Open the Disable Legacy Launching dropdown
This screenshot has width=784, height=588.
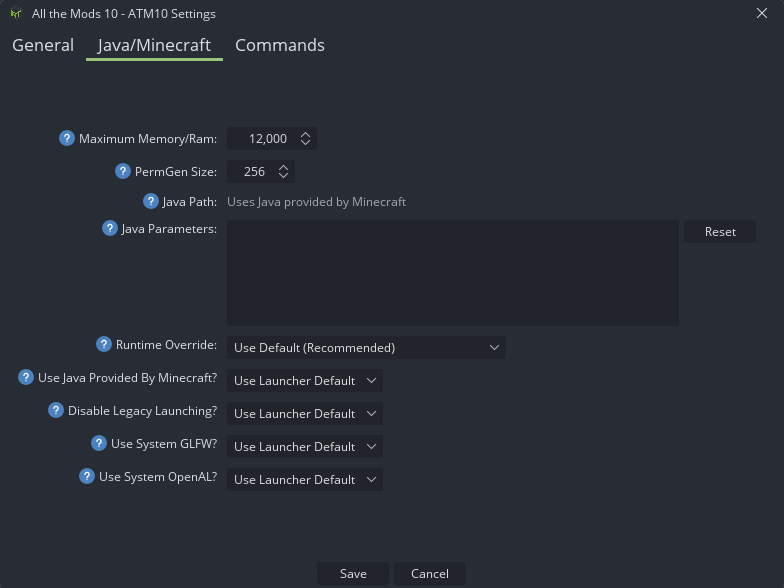click(x=304, y=414)
